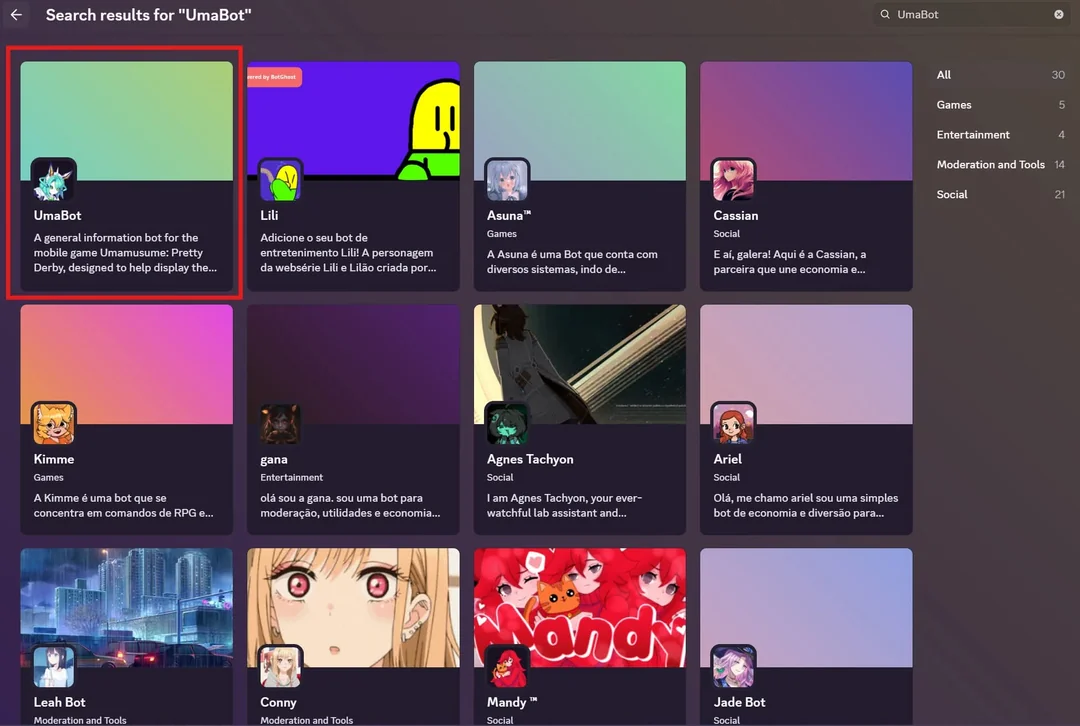Screen dimensions: 1080x726
Task: Click the Leah Bot title text
Action: (59, 702)
